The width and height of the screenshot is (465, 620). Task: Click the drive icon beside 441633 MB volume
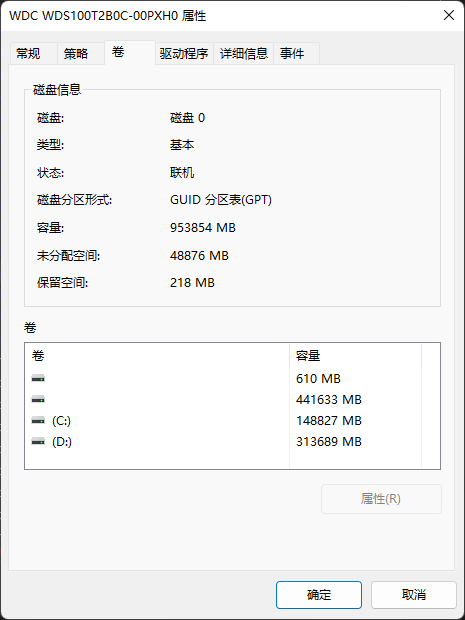(38, 400)
